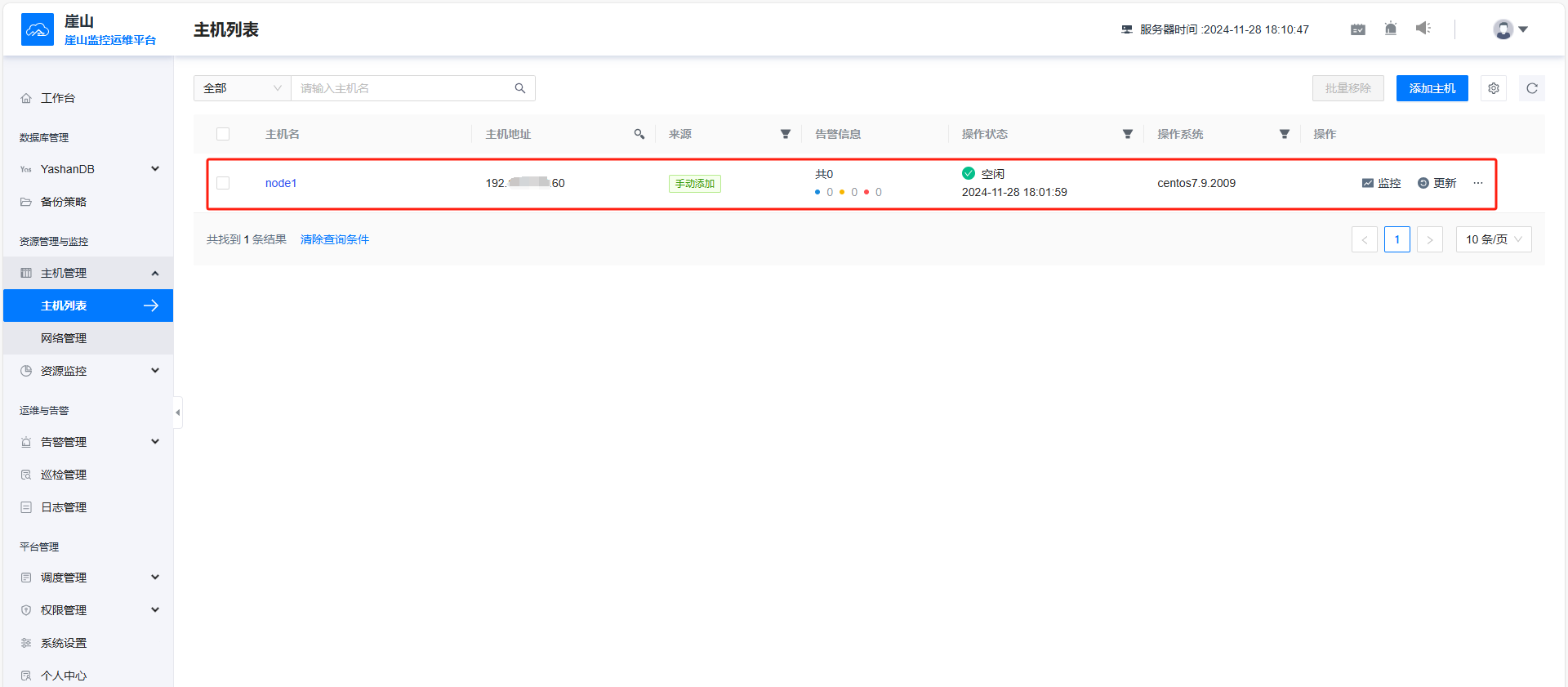Open monitoring for node1
1568x687 pixels.
tap(1381, 183)
